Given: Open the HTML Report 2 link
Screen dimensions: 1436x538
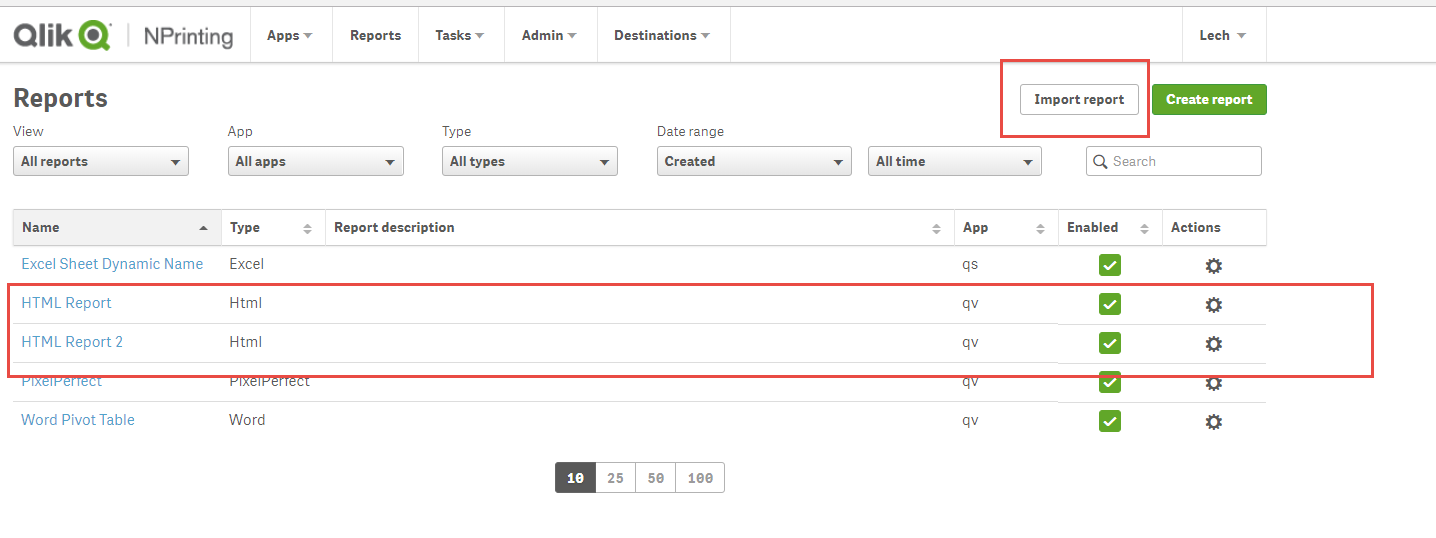Looking at the screenshot, I should coord(72,342).
